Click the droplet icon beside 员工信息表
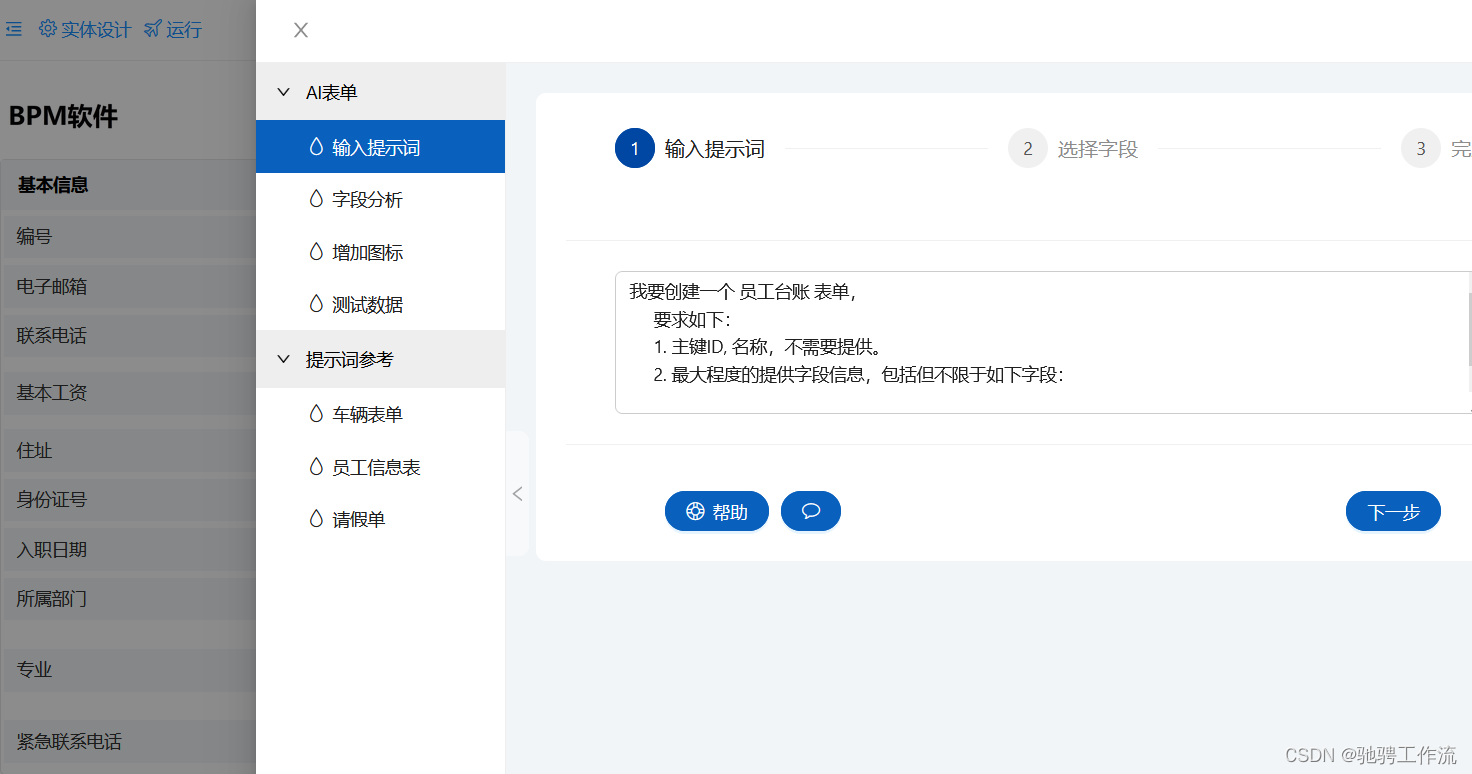The image size is (1472, 774). point(316,466)
